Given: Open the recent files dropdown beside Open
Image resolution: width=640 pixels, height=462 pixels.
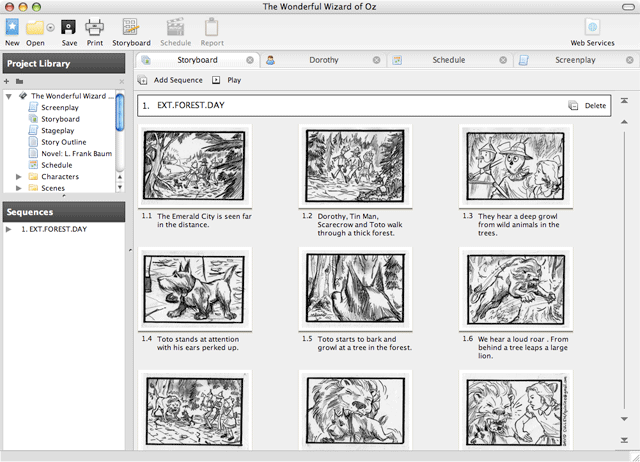Looking at the screenshot, I should pos(51,28).
